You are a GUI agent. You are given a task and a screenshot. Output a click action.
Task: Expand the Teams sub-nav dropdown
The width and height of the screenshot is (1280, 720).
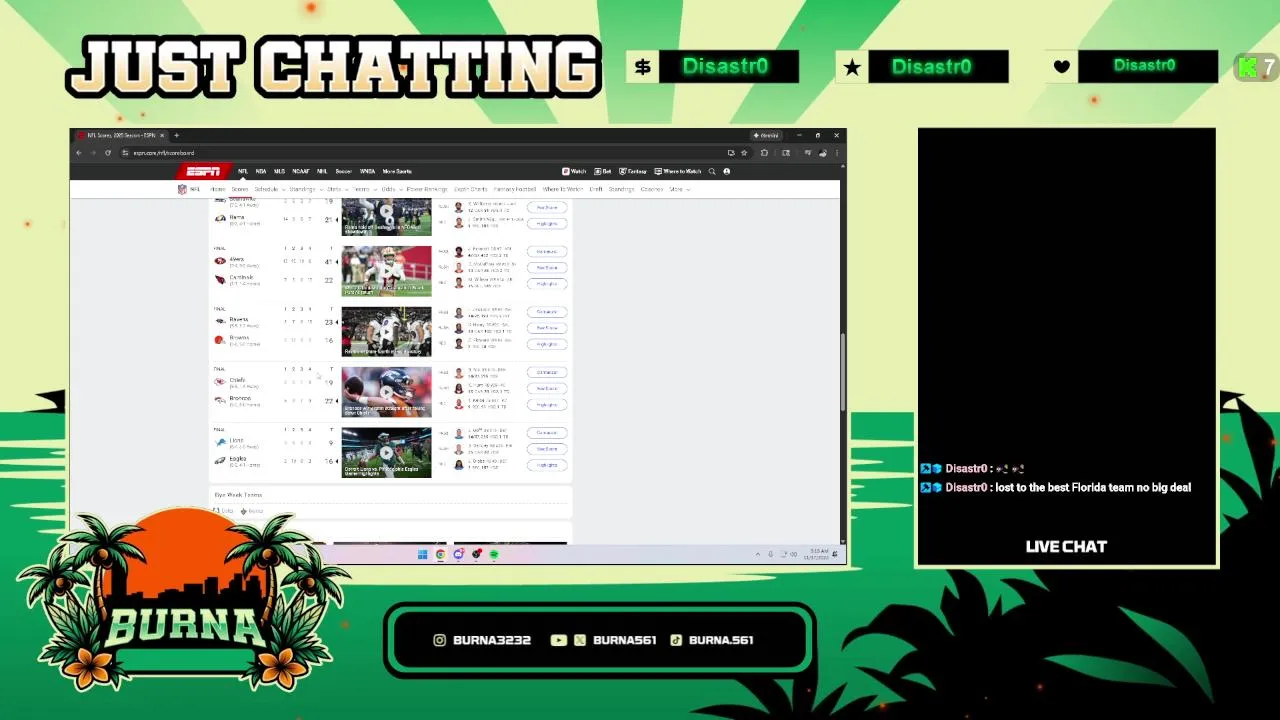[x=365, y=189]
